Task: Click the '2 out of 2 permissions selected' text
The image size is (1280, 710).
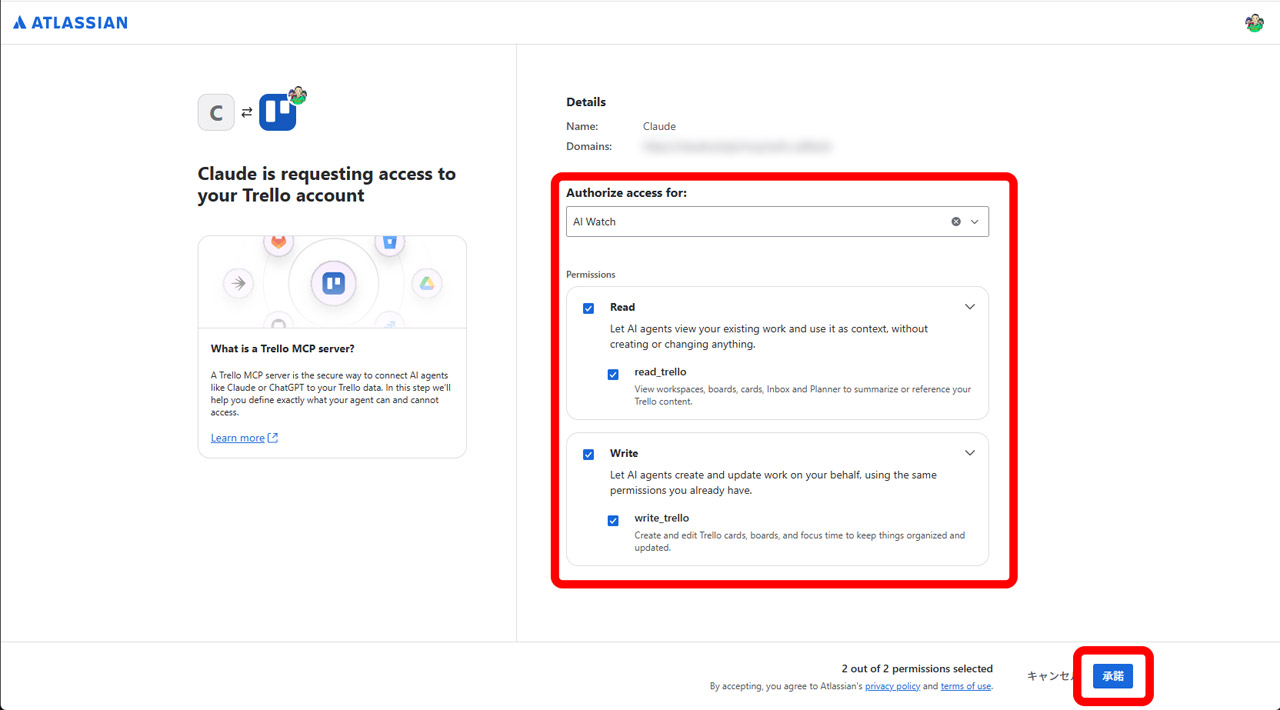Action: point(917,669)
